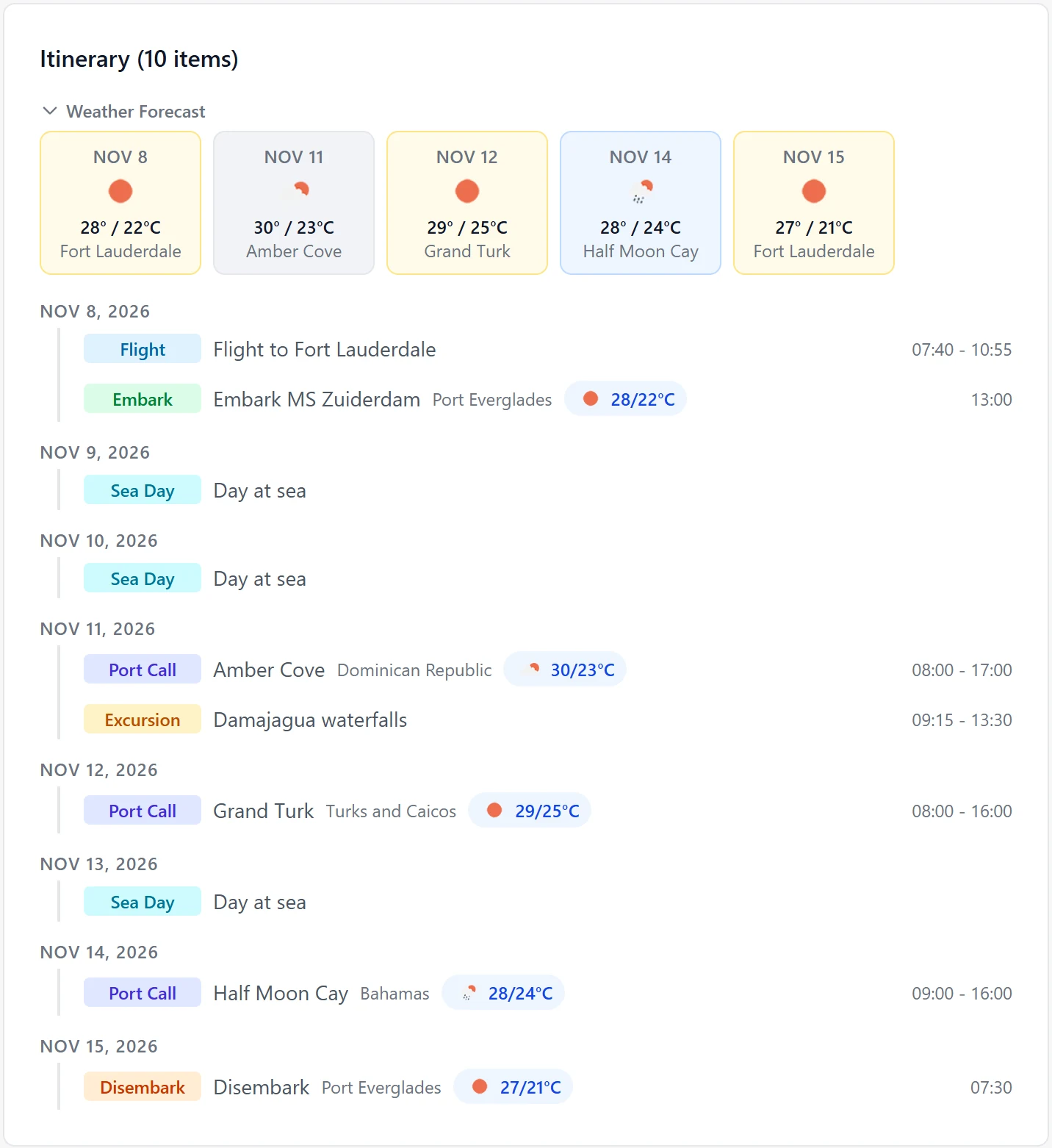Click the NOV 14, 2026 date heading

tap(99, 952)
